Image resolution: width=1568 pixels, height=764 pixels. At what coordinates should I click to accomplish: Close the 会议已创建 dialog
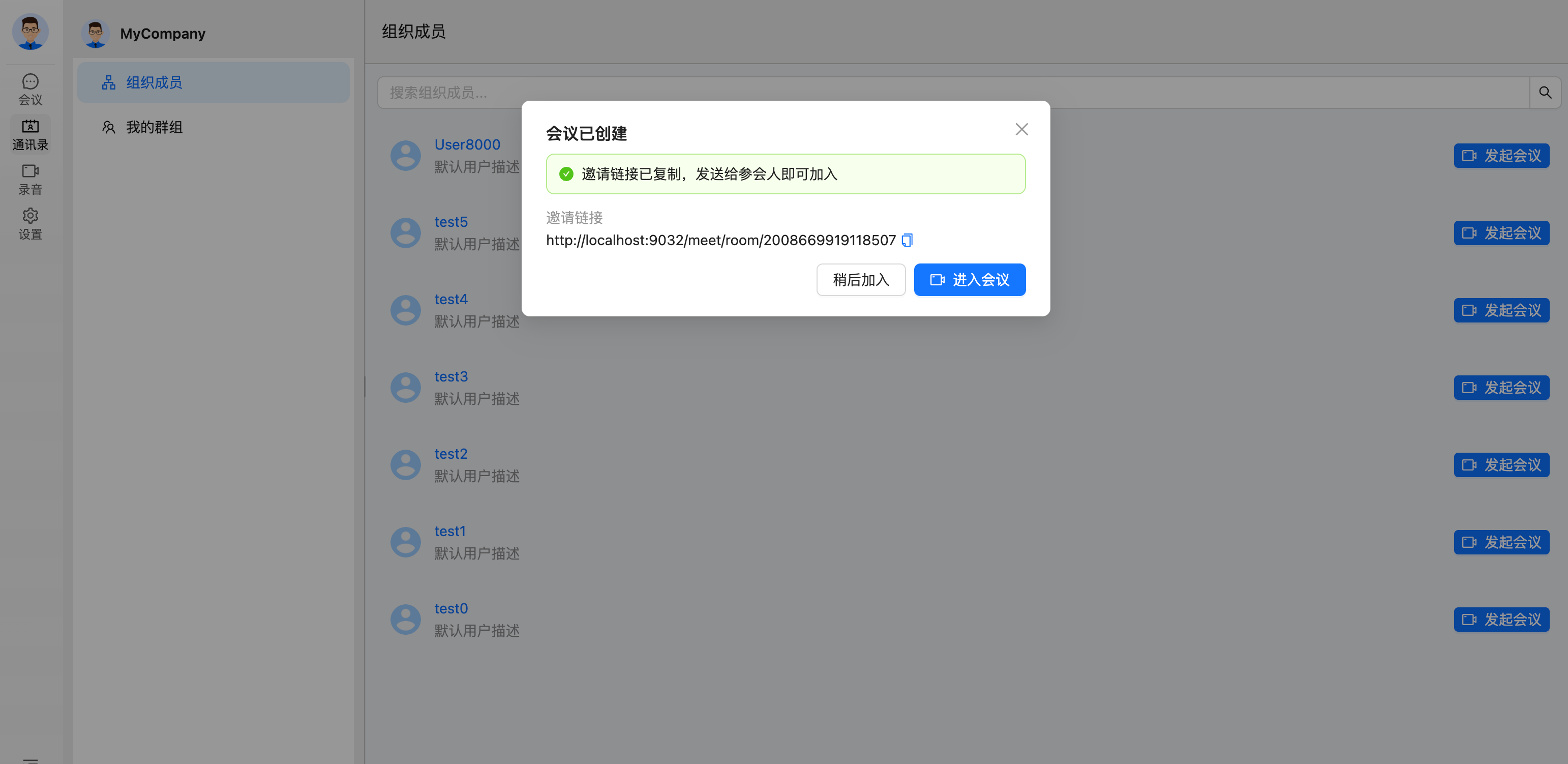[1021, 129]
